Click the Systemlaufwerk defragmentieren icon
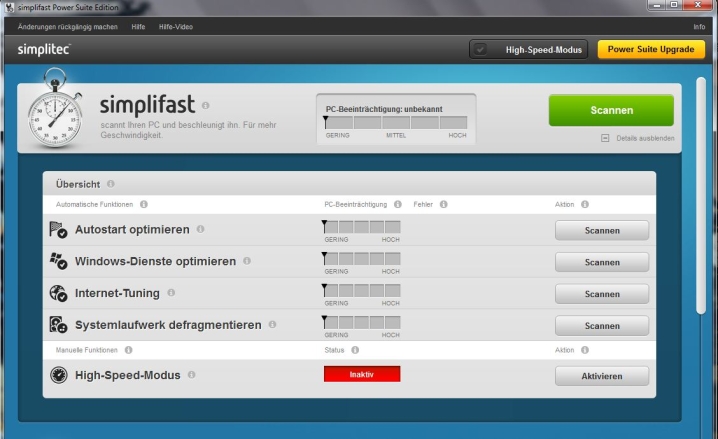This screenshot has width=718, height=439. [58, 325]
